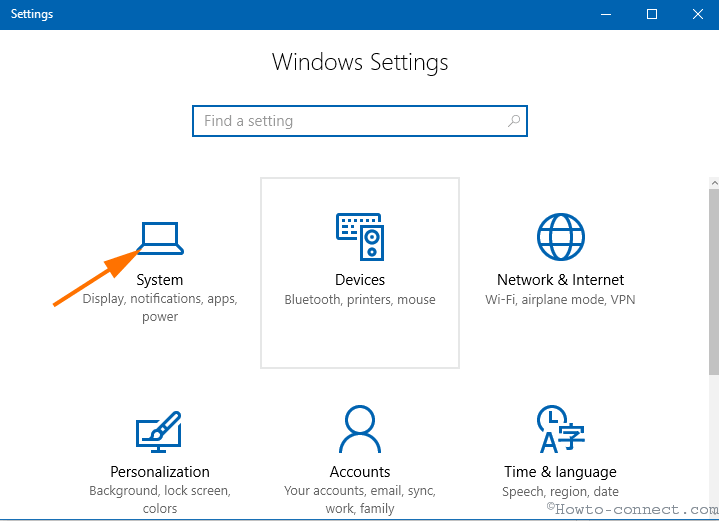Click the Find a setting search box
This screenshot has height=522, width=719.
click(x=360, y=121)
